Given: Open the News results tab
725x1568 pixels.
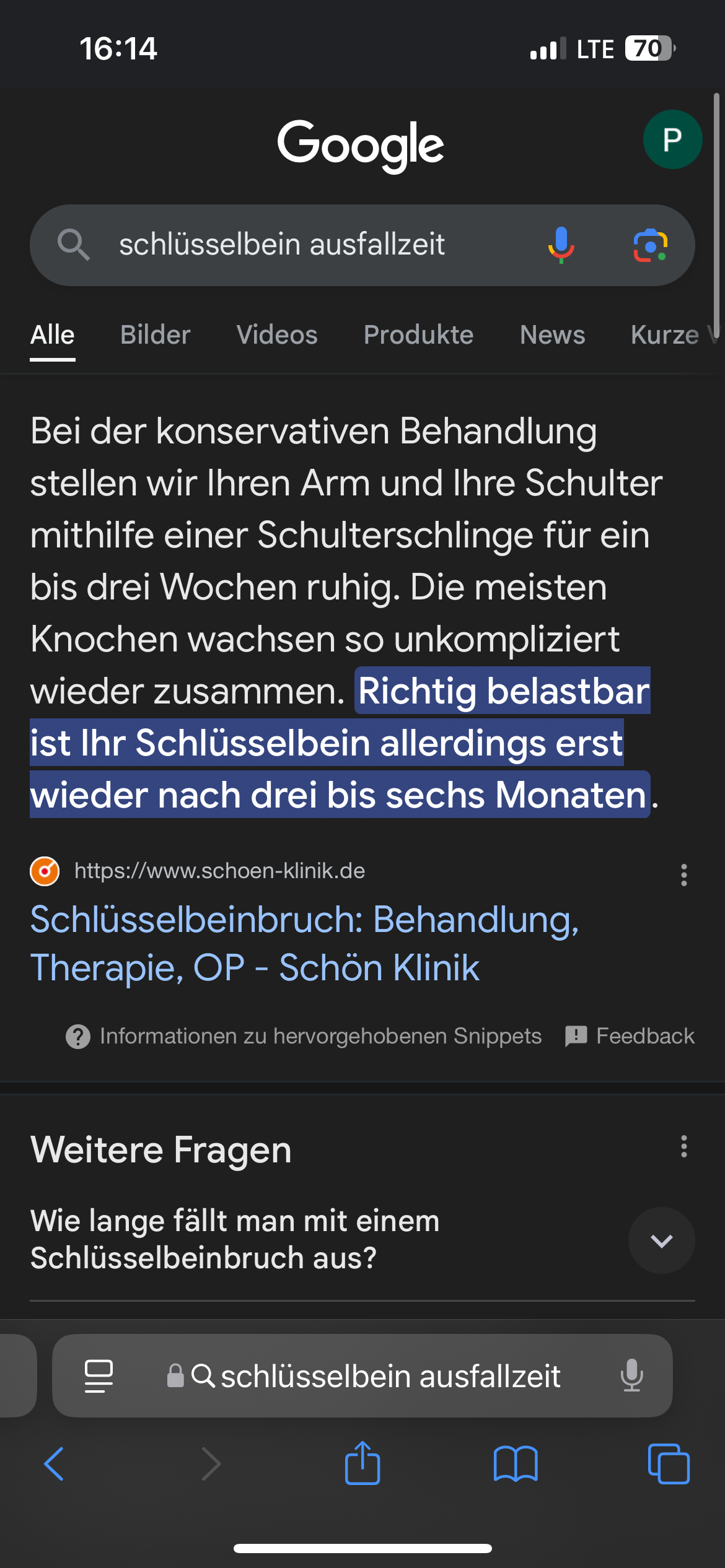Looking at the screenshot, I should point(552,335).
